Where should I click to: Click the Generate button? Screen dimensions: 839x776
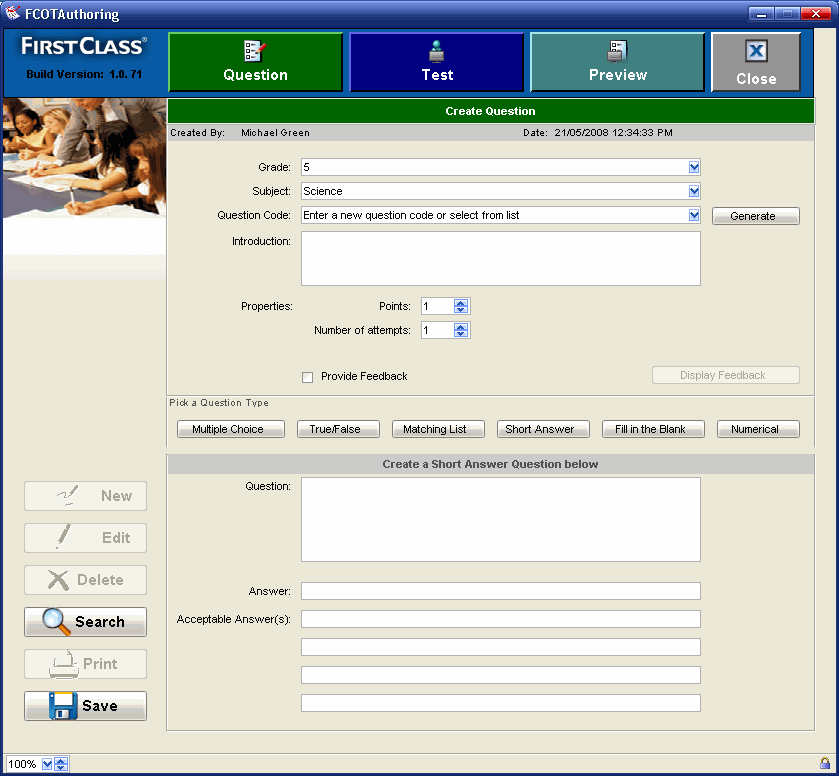pyautogui.click(x=755, y=216)
